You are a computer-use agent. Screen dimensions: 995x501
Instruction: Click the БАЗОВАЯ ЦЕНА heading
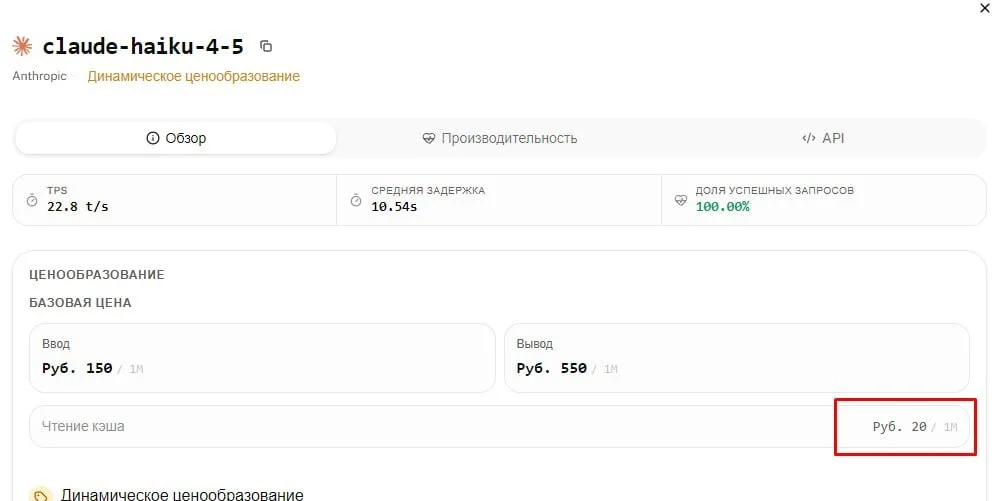click(x=80, y=303)
